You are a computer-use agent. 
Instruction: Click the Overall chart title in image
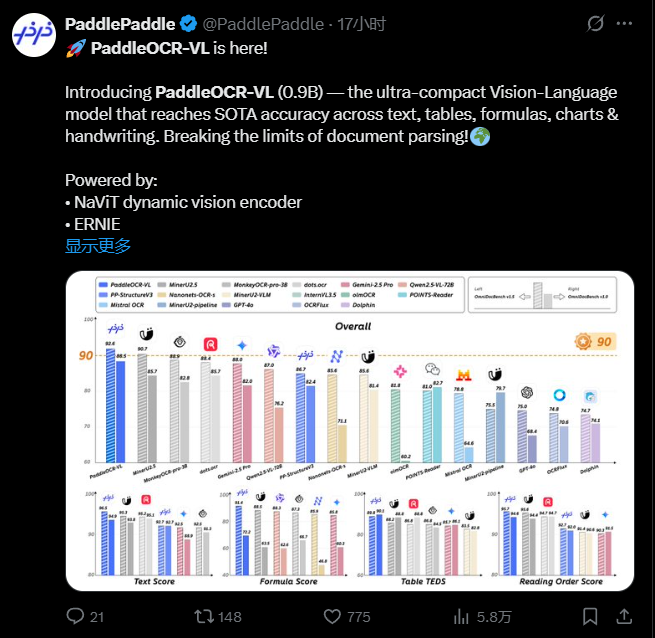(351, 326)
